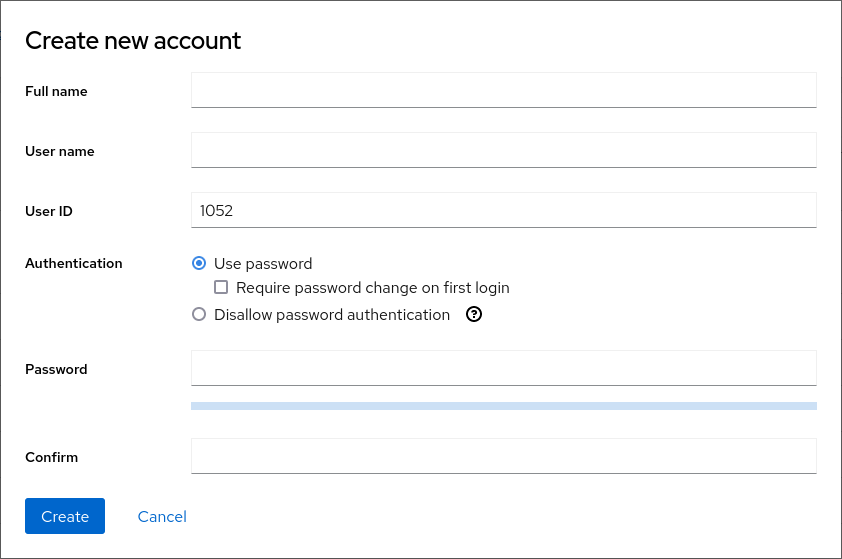Click the "User name" field label

pos(60,151)
